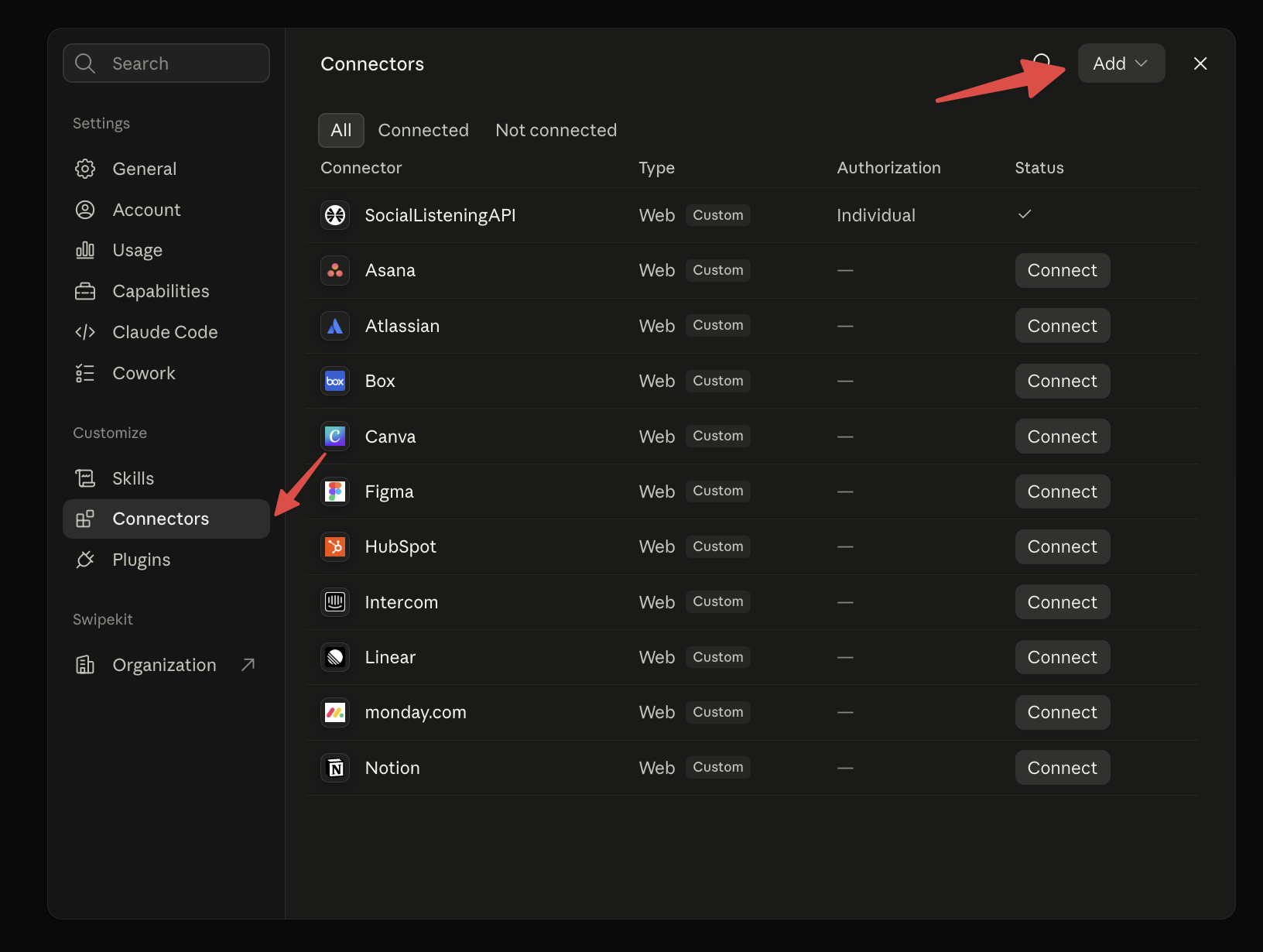Click the SocialListeningAPI connected checkmark
This screenshot has width=1263, height=952.
[1025, 214]
